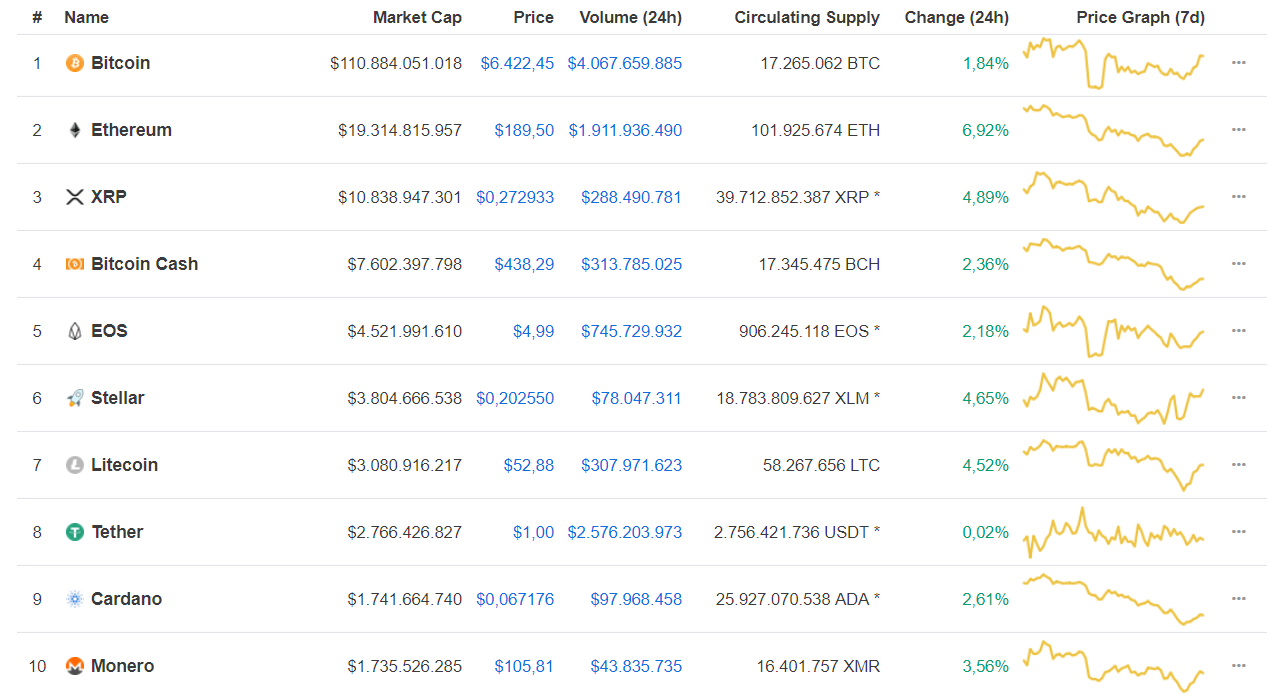Open the more options menu for Bitcoin

[1239, 62]
